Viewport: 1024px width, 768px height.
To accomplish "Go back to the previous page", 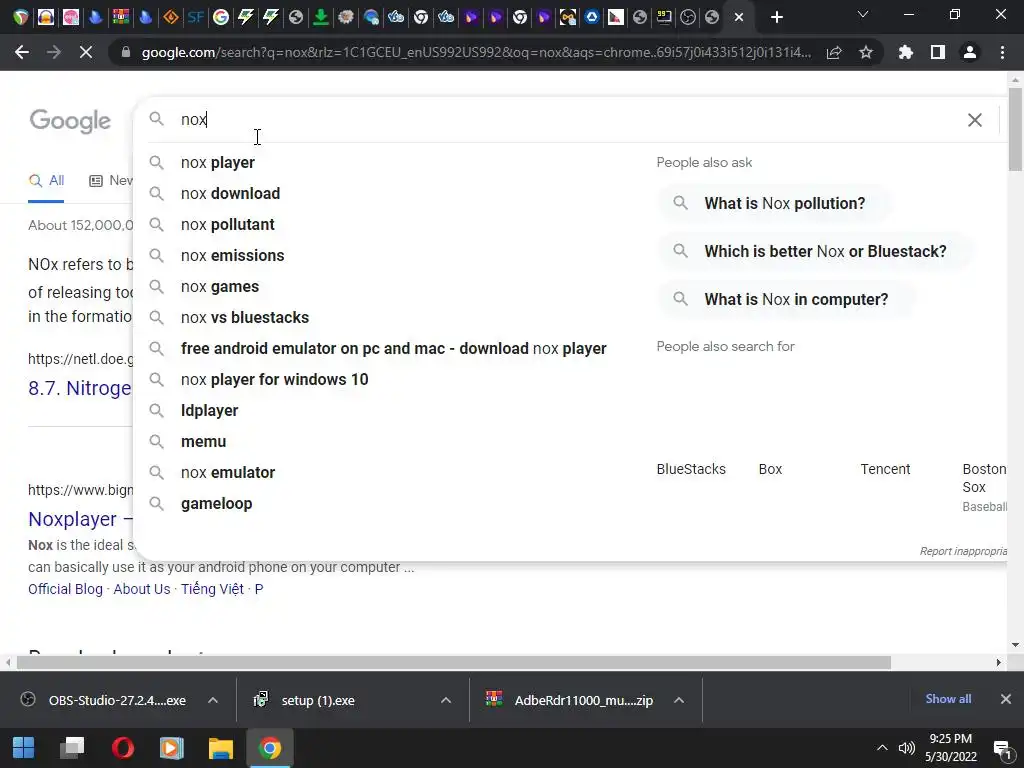I will [x=22, y=52].
